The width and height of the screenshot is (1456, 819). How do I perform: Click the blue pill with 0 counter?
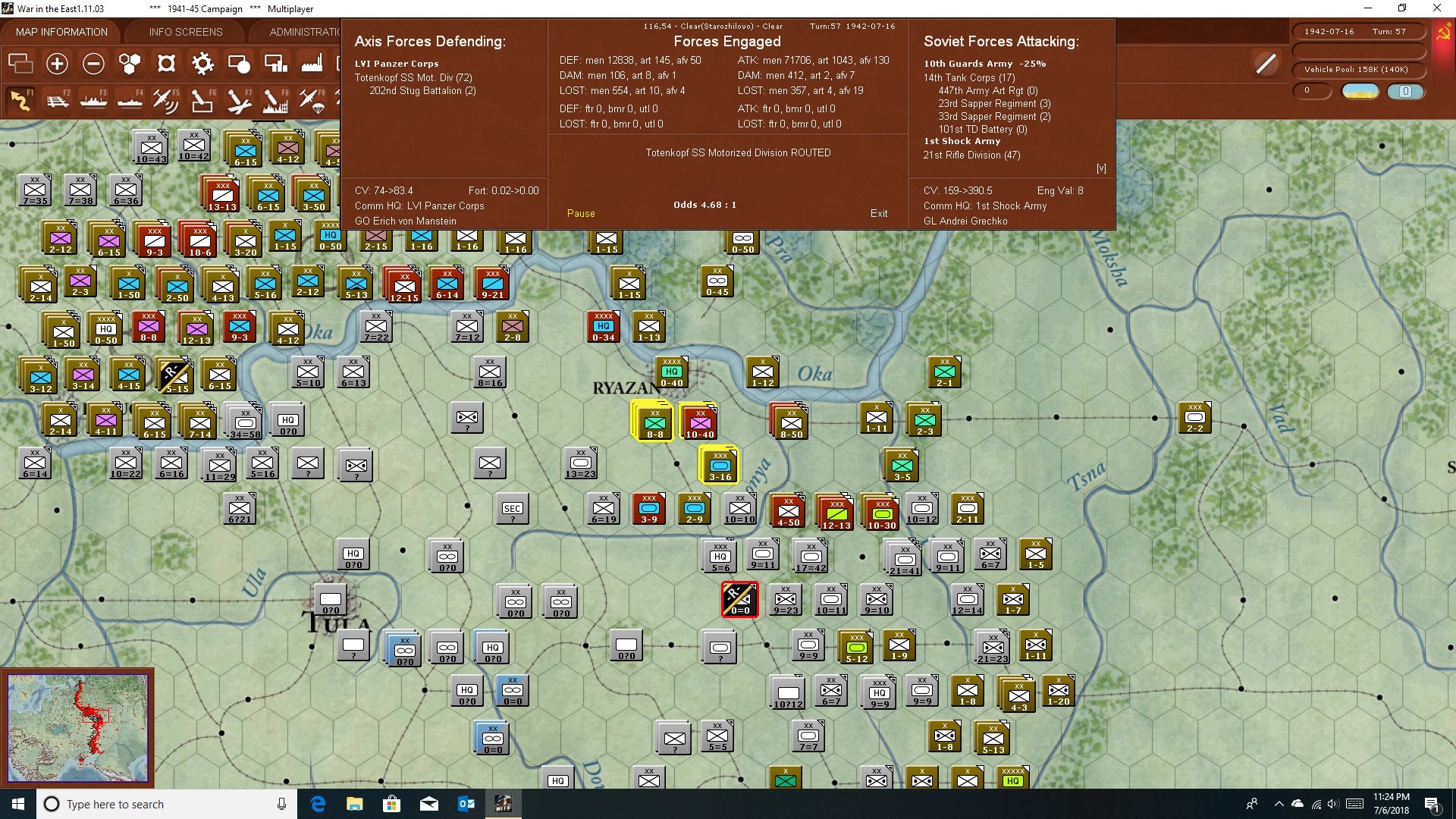click(1405, 92)
